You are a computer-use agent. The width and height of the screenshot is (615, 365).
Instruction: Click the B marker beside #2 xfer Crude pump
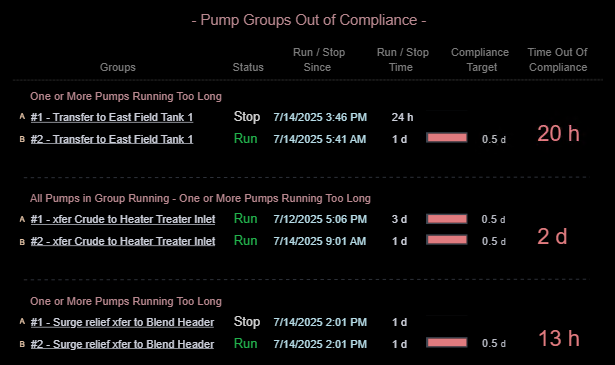click(22, 242)
